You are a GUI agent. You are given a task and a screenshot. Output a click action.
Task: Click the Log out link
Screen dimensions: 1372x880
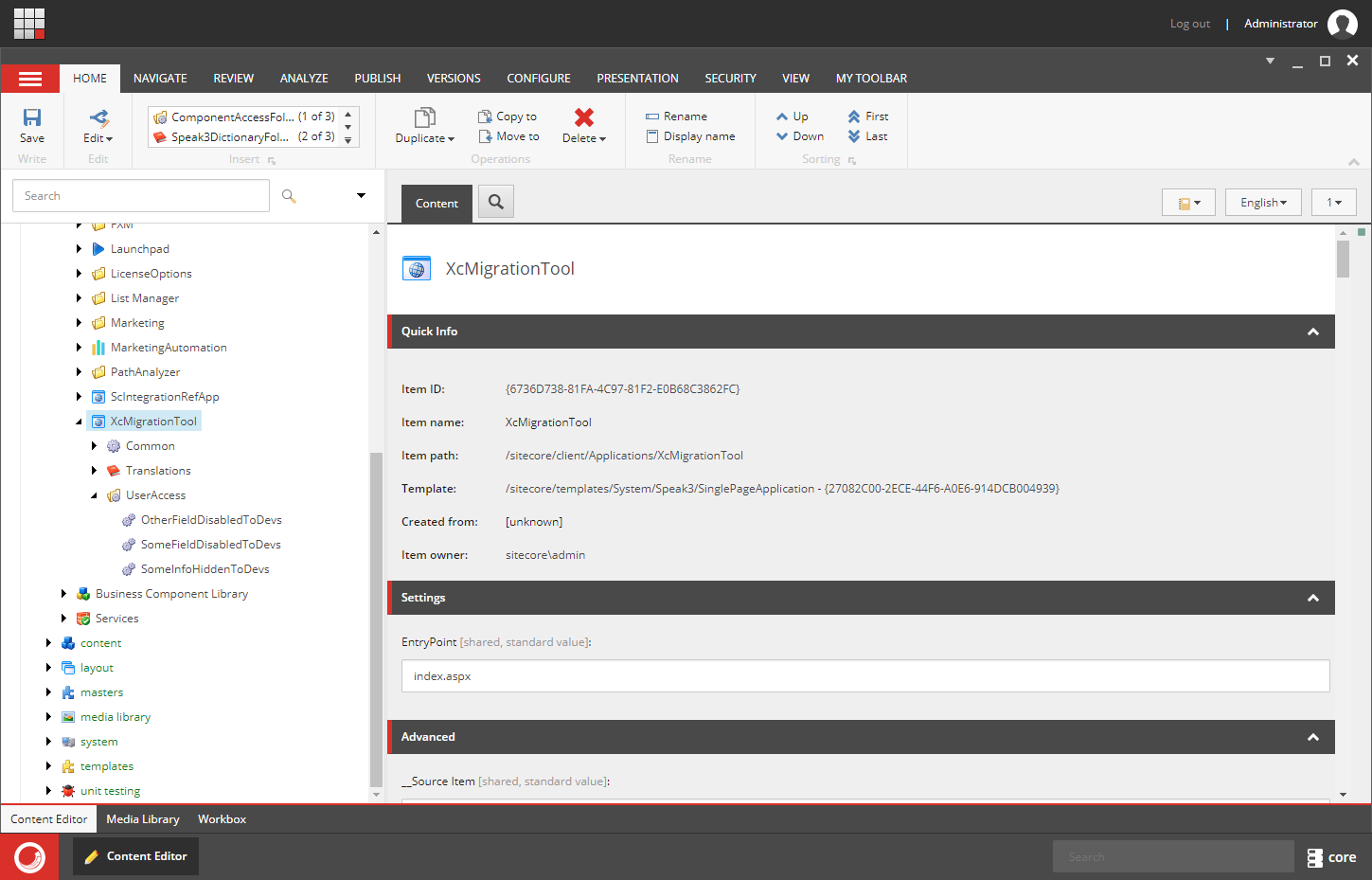tap(1189, 23)
